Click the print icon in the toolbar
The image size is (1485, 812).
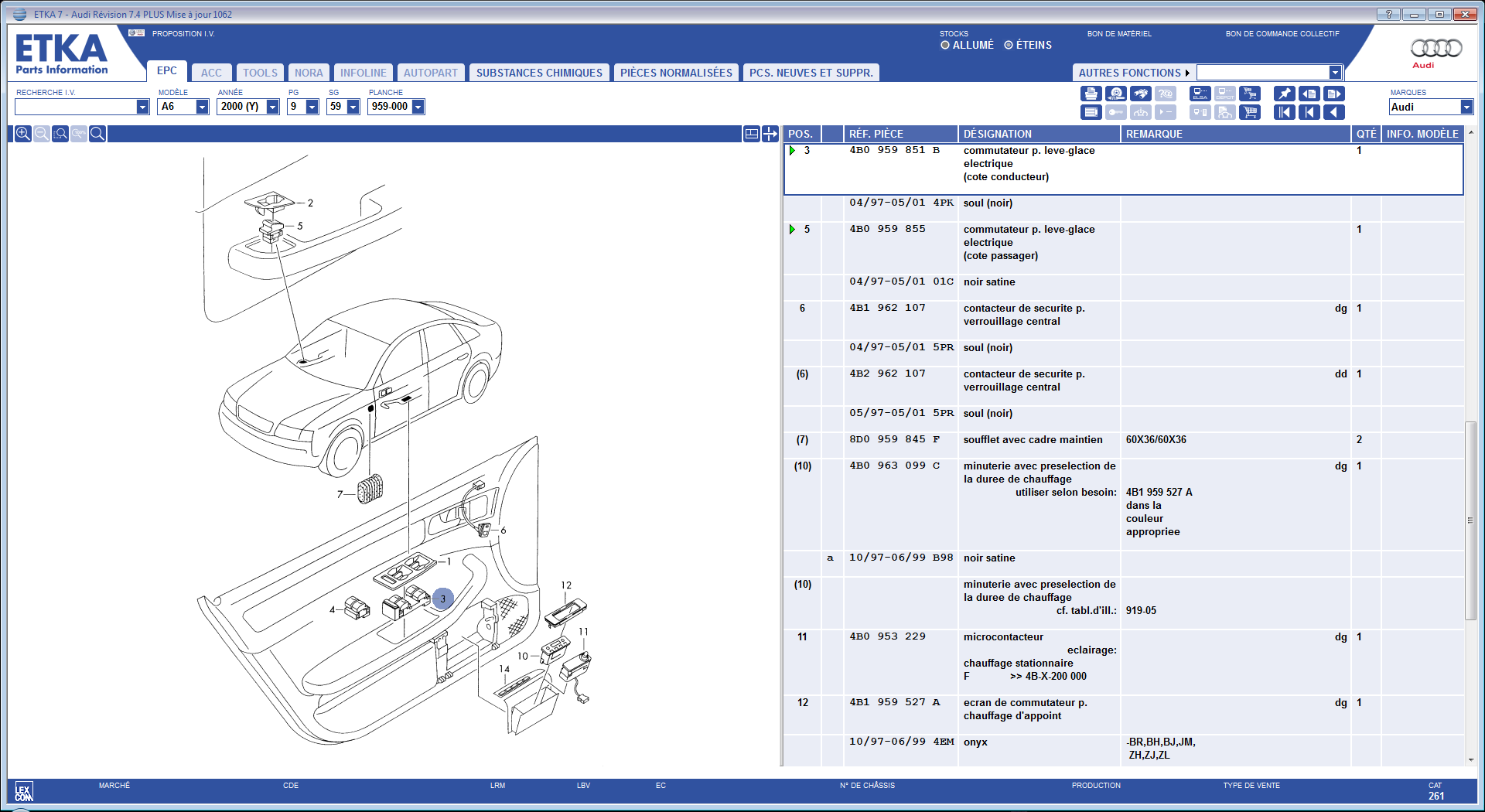(1091, 94)
